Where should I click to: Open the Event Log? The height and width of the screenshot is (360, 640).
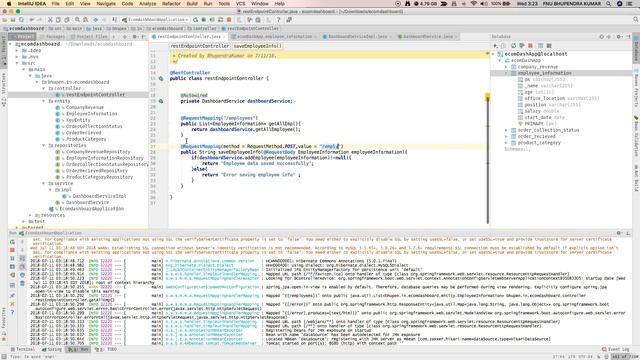616,349
